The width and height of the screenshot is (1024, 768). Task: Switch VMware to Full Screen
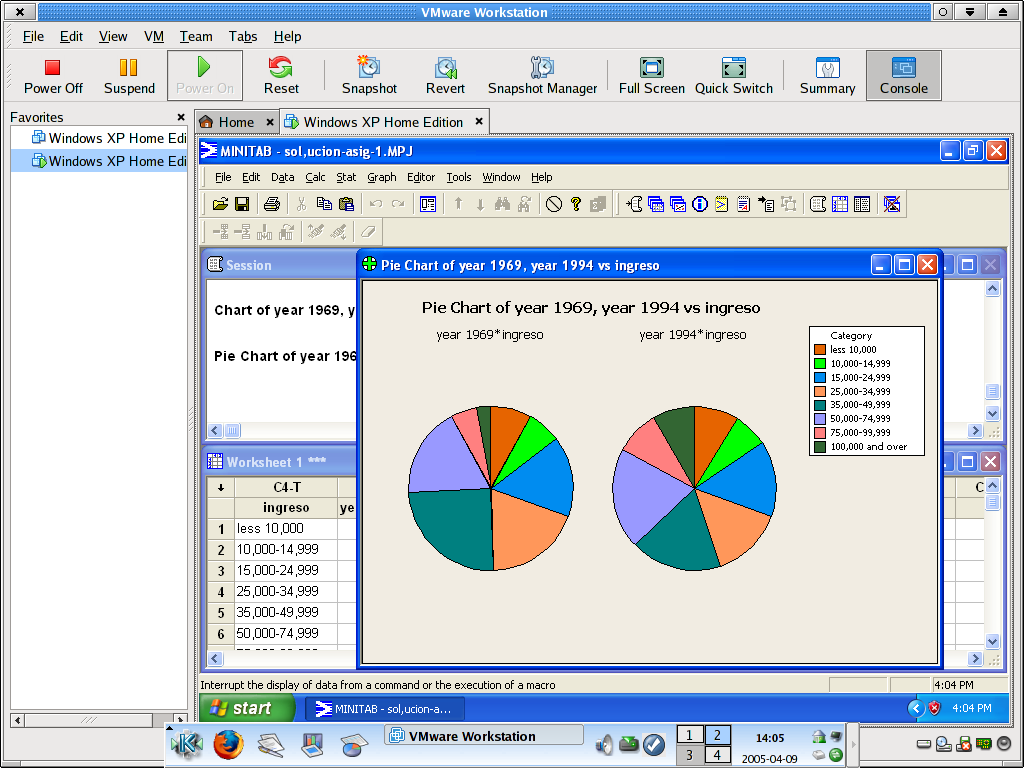(x=651, y=76)
